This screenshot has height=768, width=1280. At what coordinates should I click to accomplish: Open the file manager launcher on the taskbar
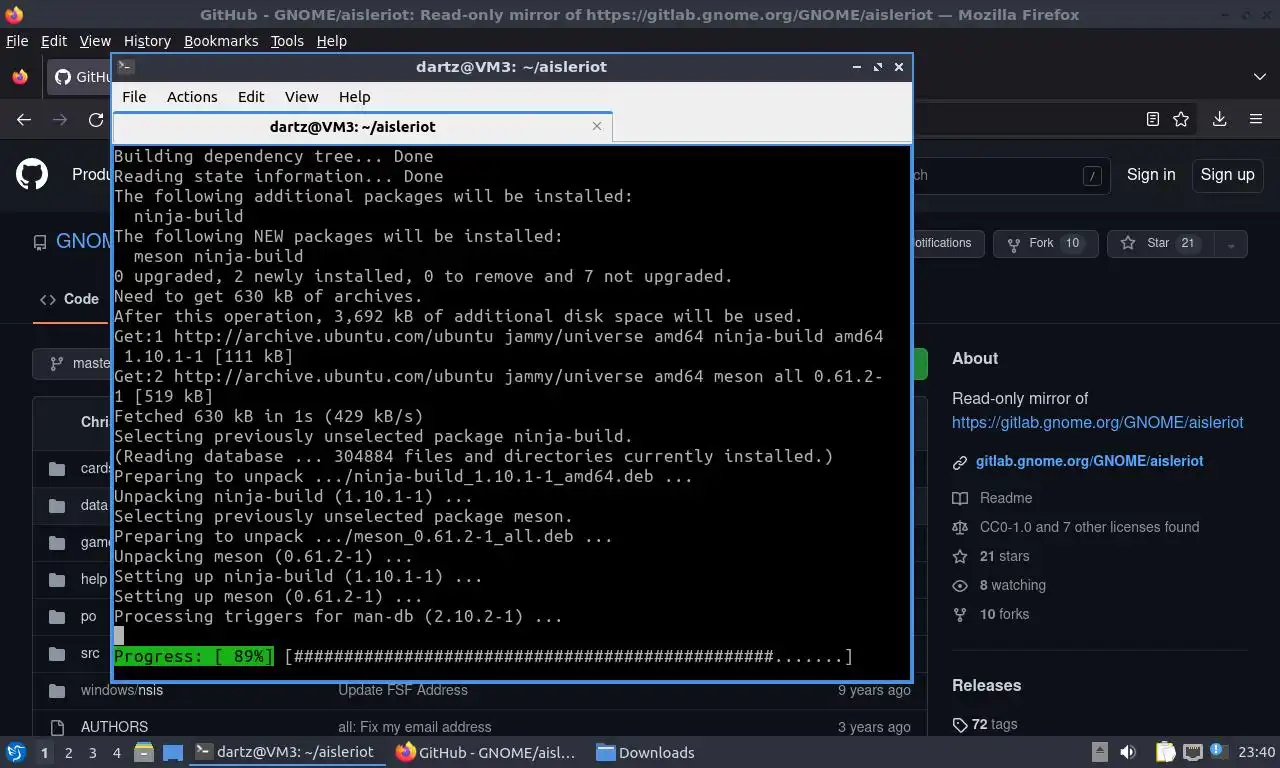click(x=144, y=752)
